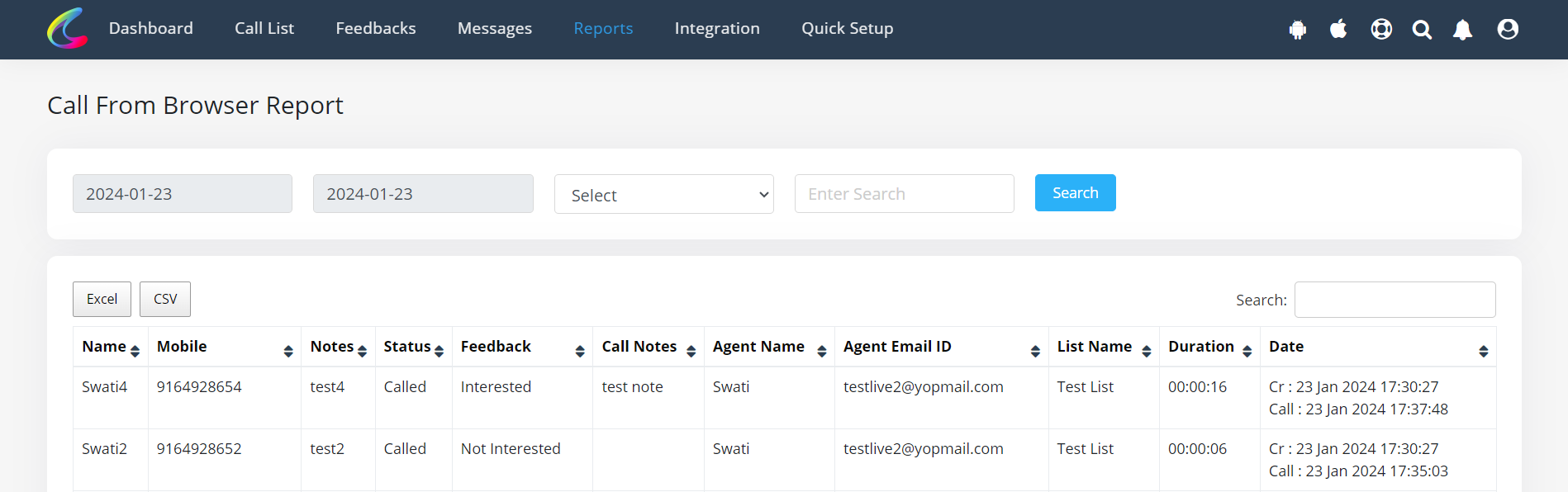The width and height of the screenshot is (1568, 492).
Task: Open the user profile icon
Action: 1508,30
